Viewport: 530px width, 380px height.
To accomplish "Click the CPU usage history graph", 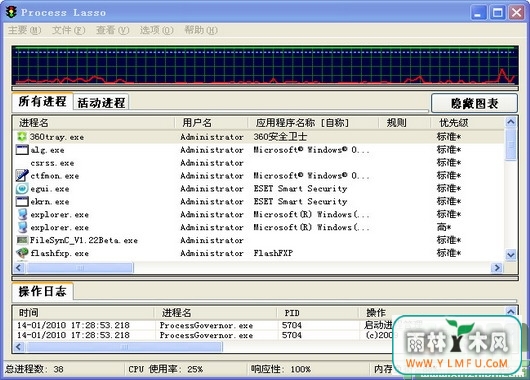I will pyautogui.click(x=265, y=65).
